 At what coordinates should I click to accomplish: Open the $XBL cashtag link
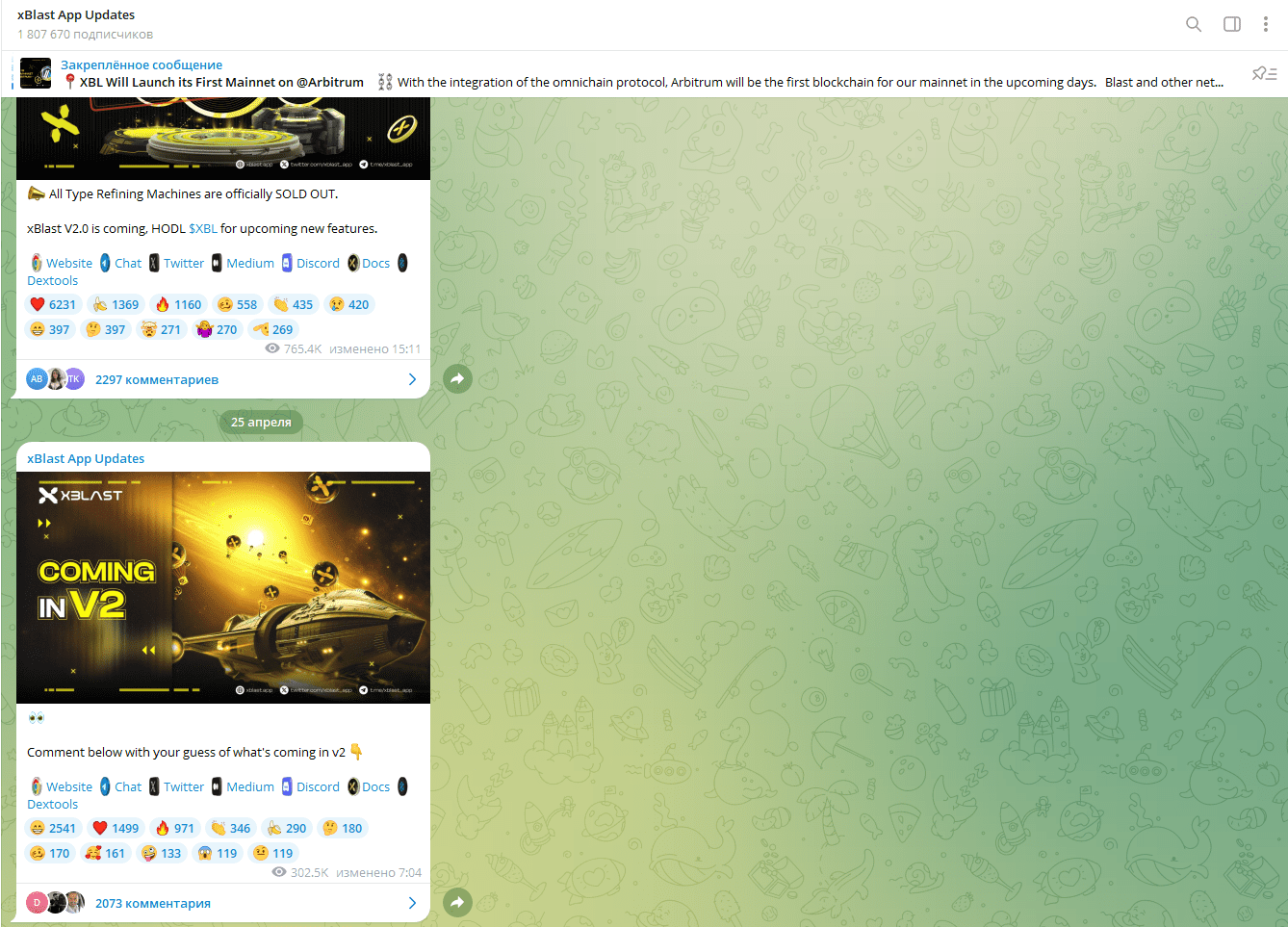coord(203,228)
